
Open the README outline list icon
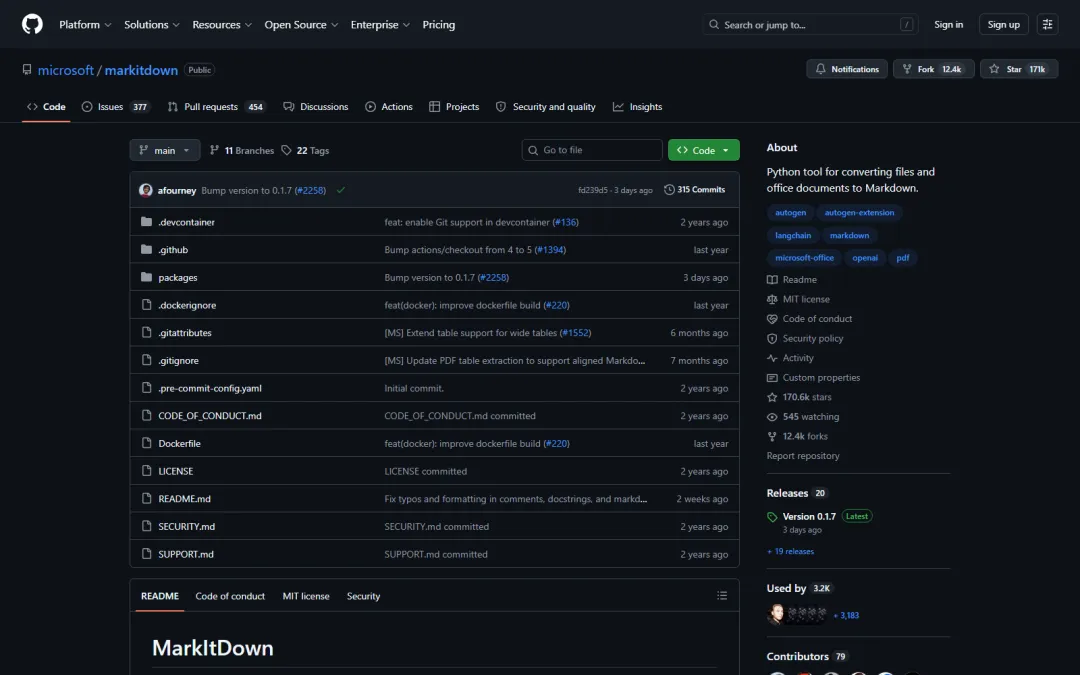click(x=722, y=595)
